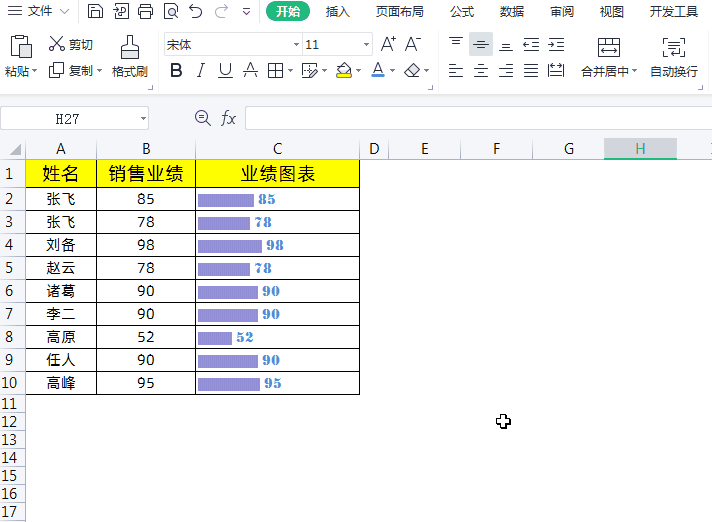Click the Save icon in quick toolbar
The width and height of the screenshot is (712, 522).
tap(95, 11)
